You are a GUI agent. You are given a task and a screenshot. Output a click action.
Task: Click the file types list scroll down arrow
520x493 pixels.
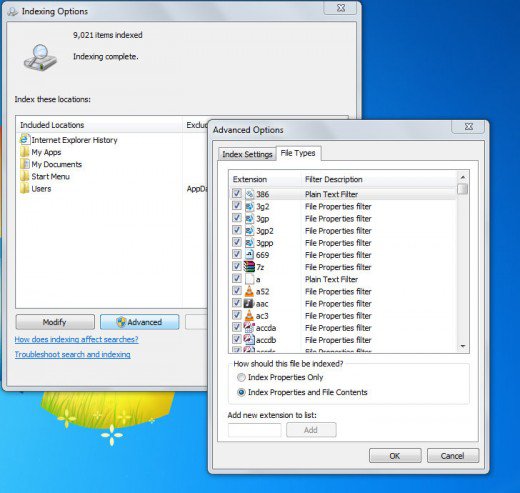463,346
